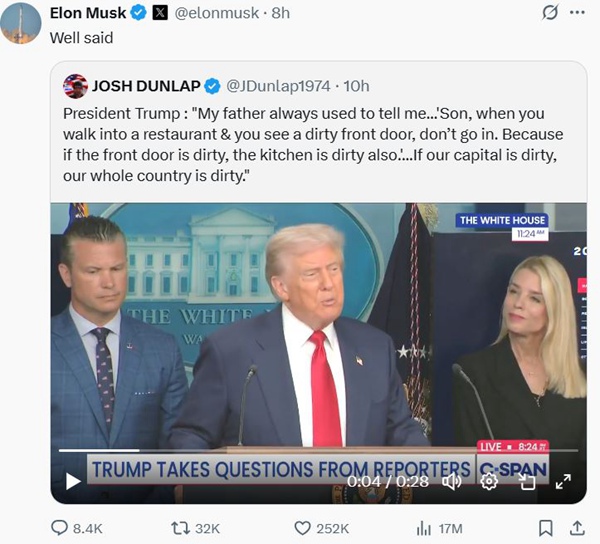The image size is (600, 544).
Task: Repost using the retweet icon
Action: pyautogui.click(x=181, y=527)
